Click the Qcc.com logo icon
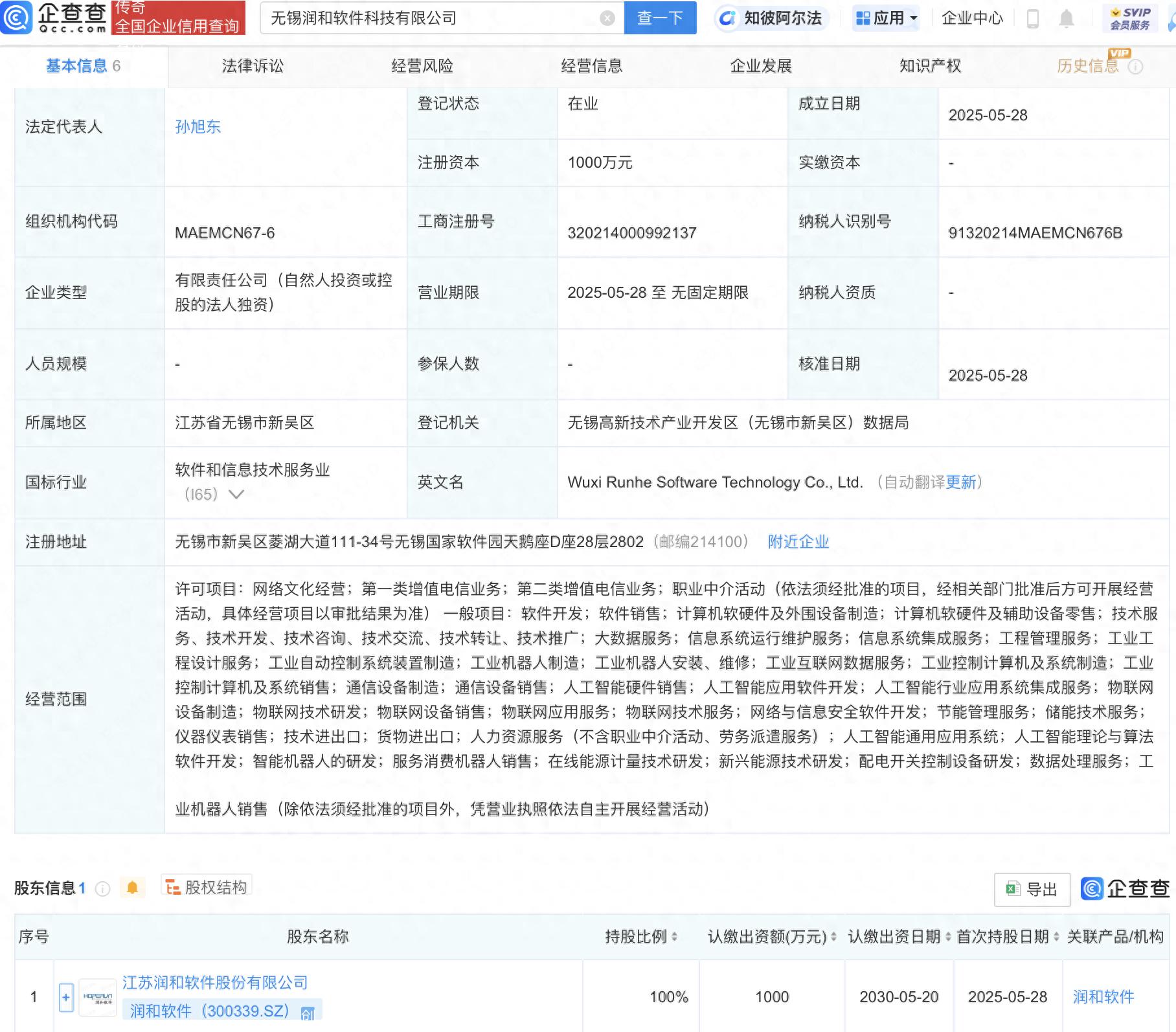 click(16, 17)
